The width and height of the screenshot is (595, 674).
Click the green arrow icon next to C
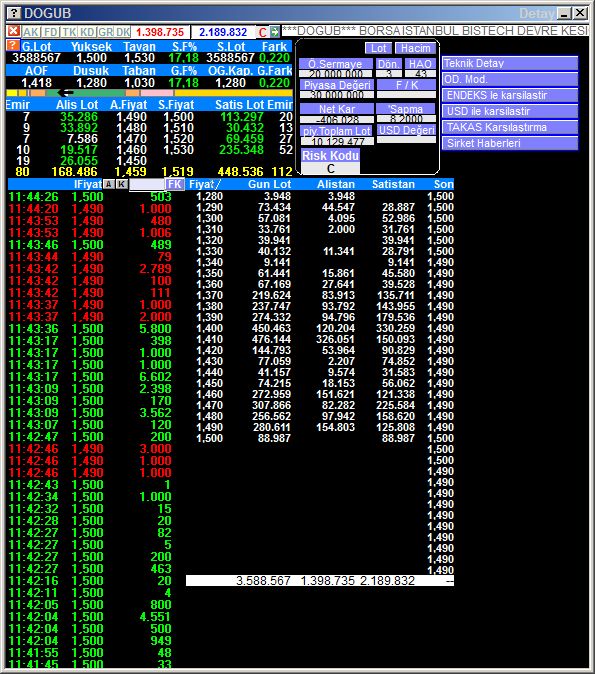coord(274,32)
